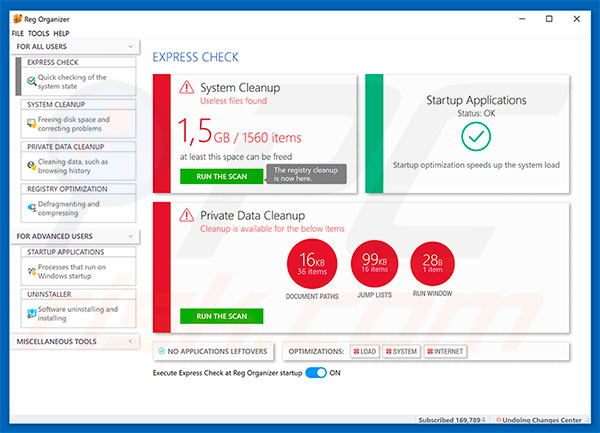Open System Cleanup from the sidebar
Image resolution: width=600 pixels, height=433 pixels.
[x=78, y=119]
